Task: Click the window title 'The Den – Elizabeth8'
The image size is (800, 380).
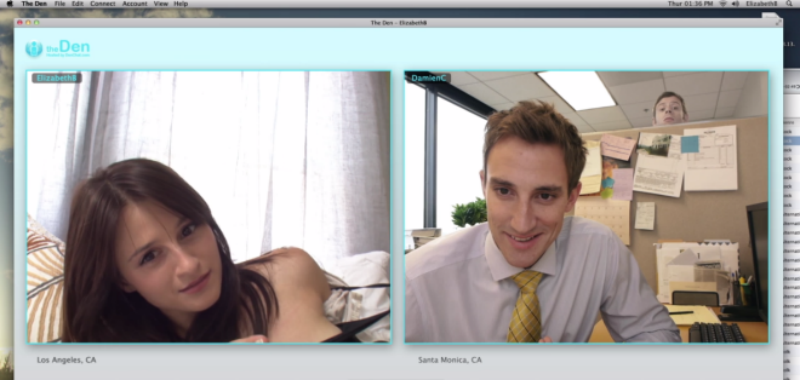Action: click(x=398, y=22)
